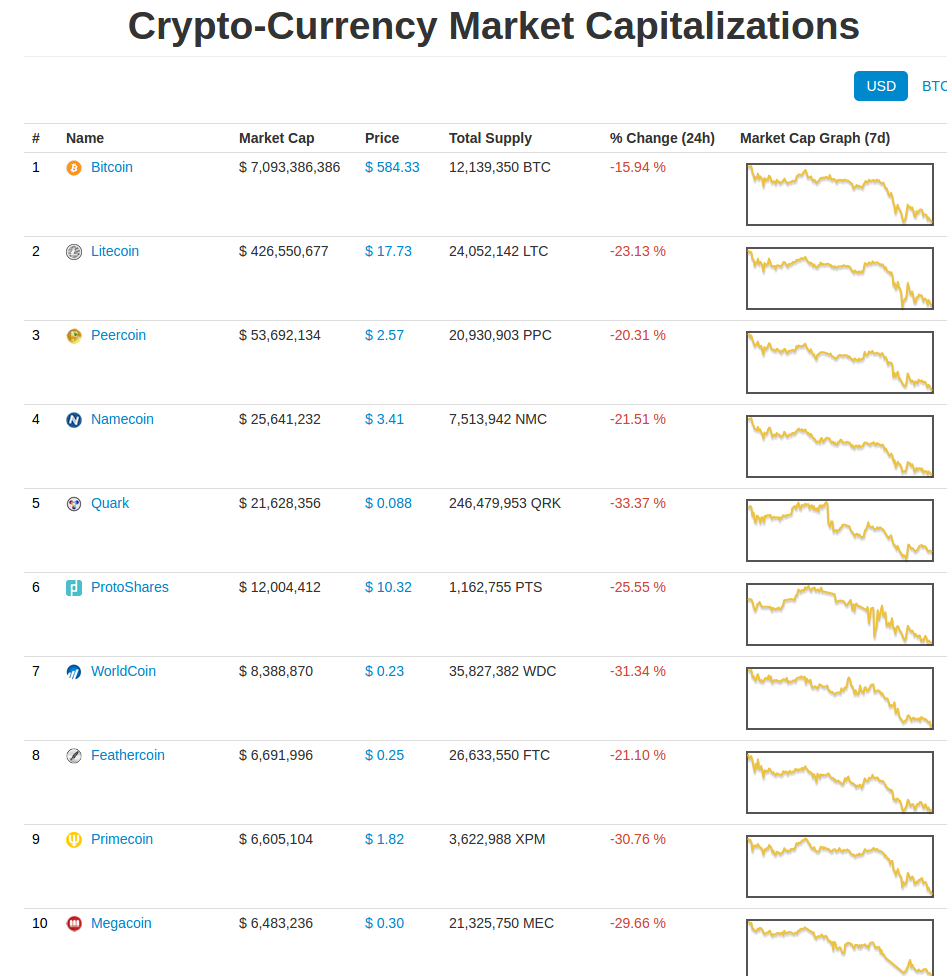The width and height of the screenshot is (947, 976).
Task: Click the yellow Primecoin logo icon
Action: coord(74,840)
